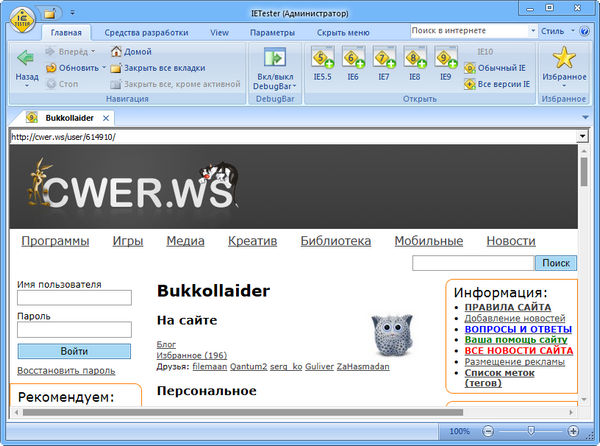600x446 pixels.
Task: Open Favorites (Избранное) star icon
Action: pyautogui.click(x=565, y=59)
